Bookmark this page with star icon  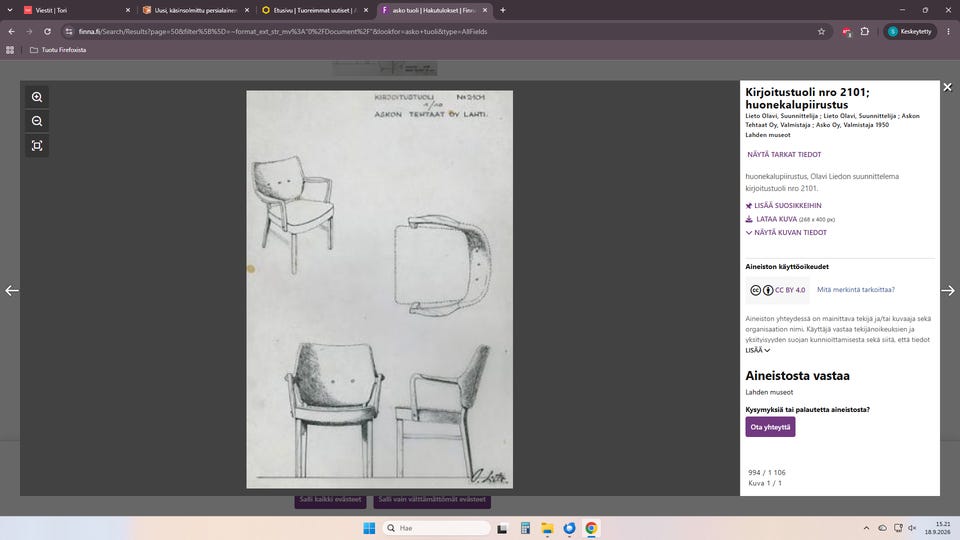coord(821,31)
